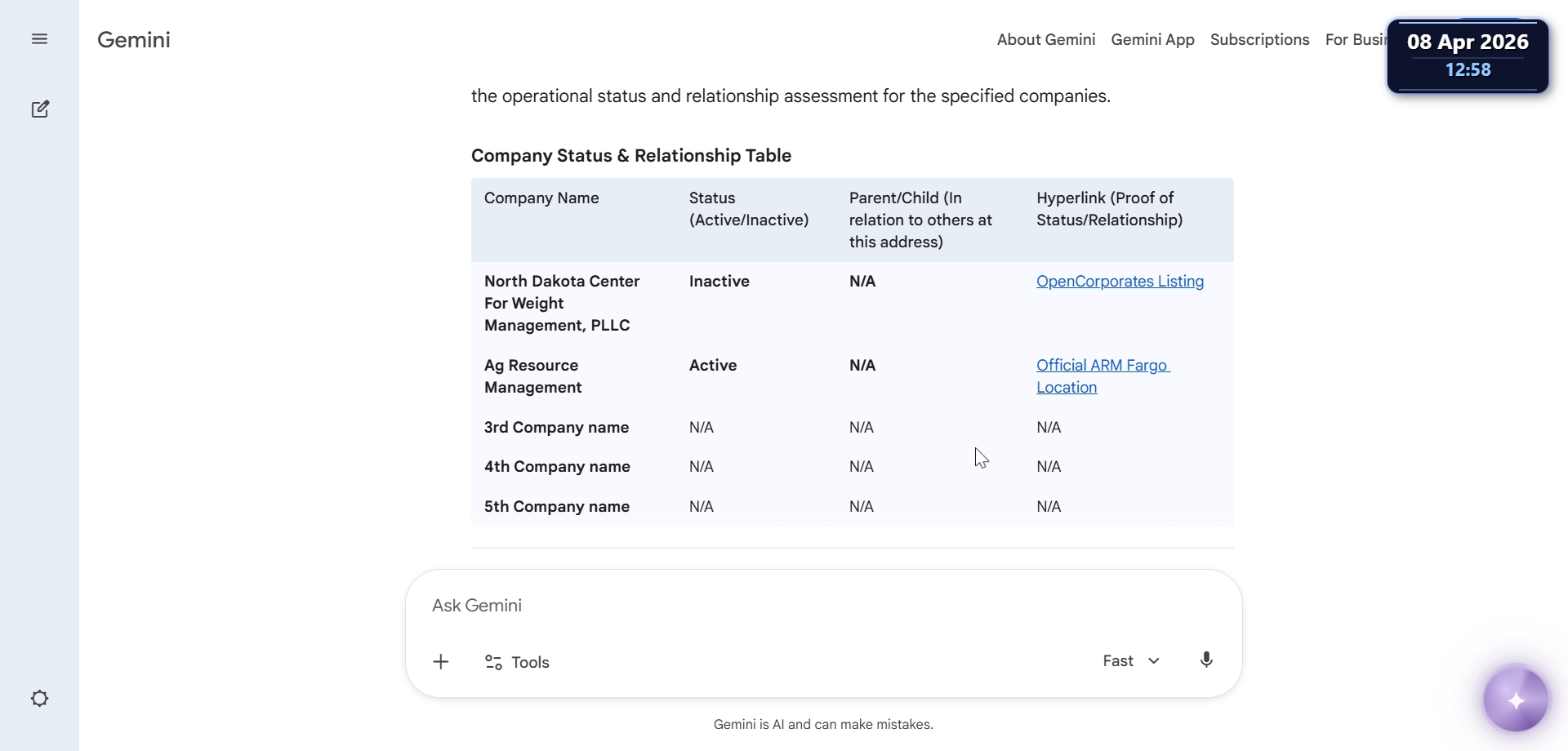Open the Tools options

coord(517,662)
